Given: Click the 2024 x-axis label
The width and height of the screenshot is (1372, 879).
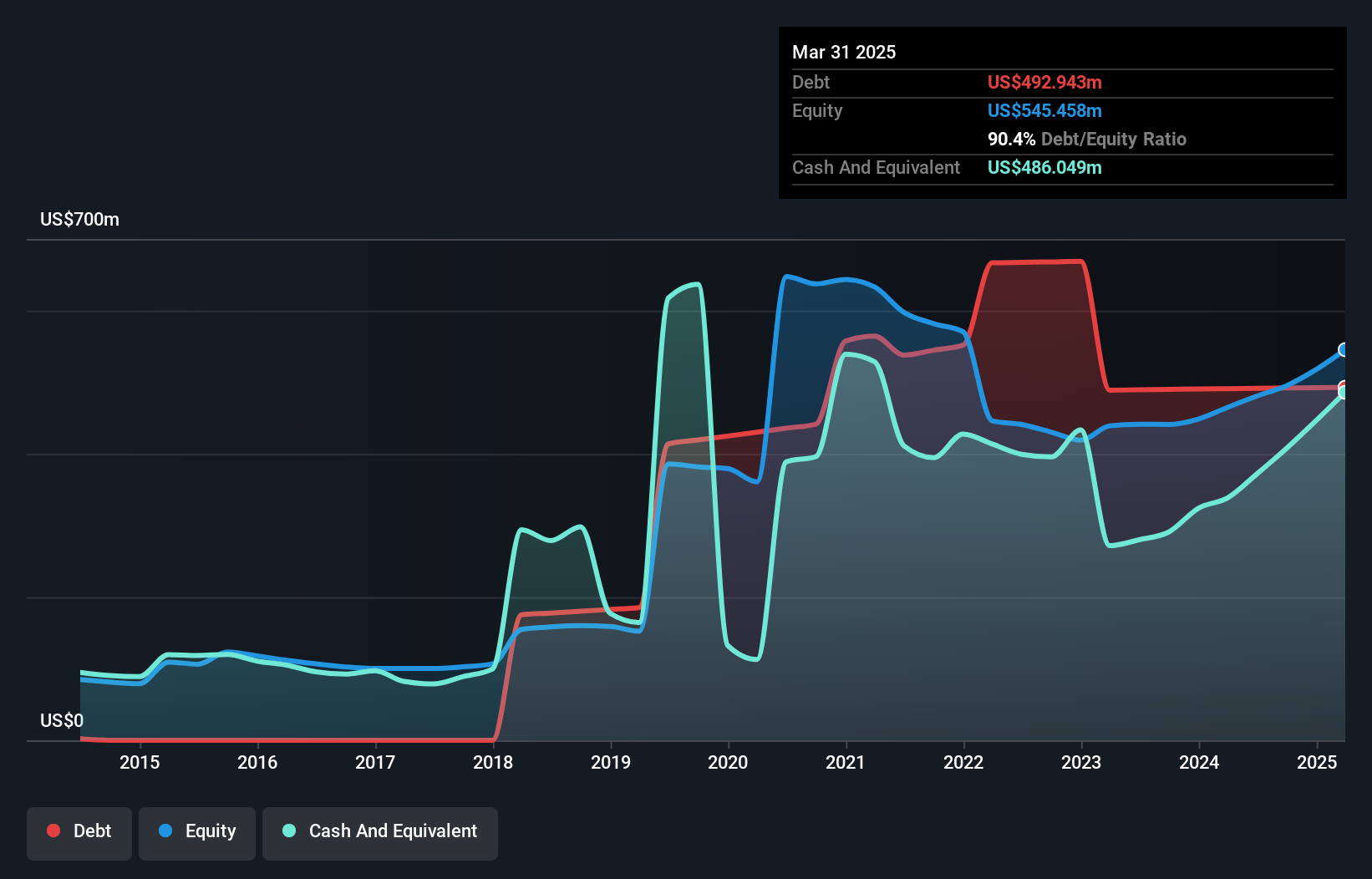Looking at the screenshot, I should 1199,762.
